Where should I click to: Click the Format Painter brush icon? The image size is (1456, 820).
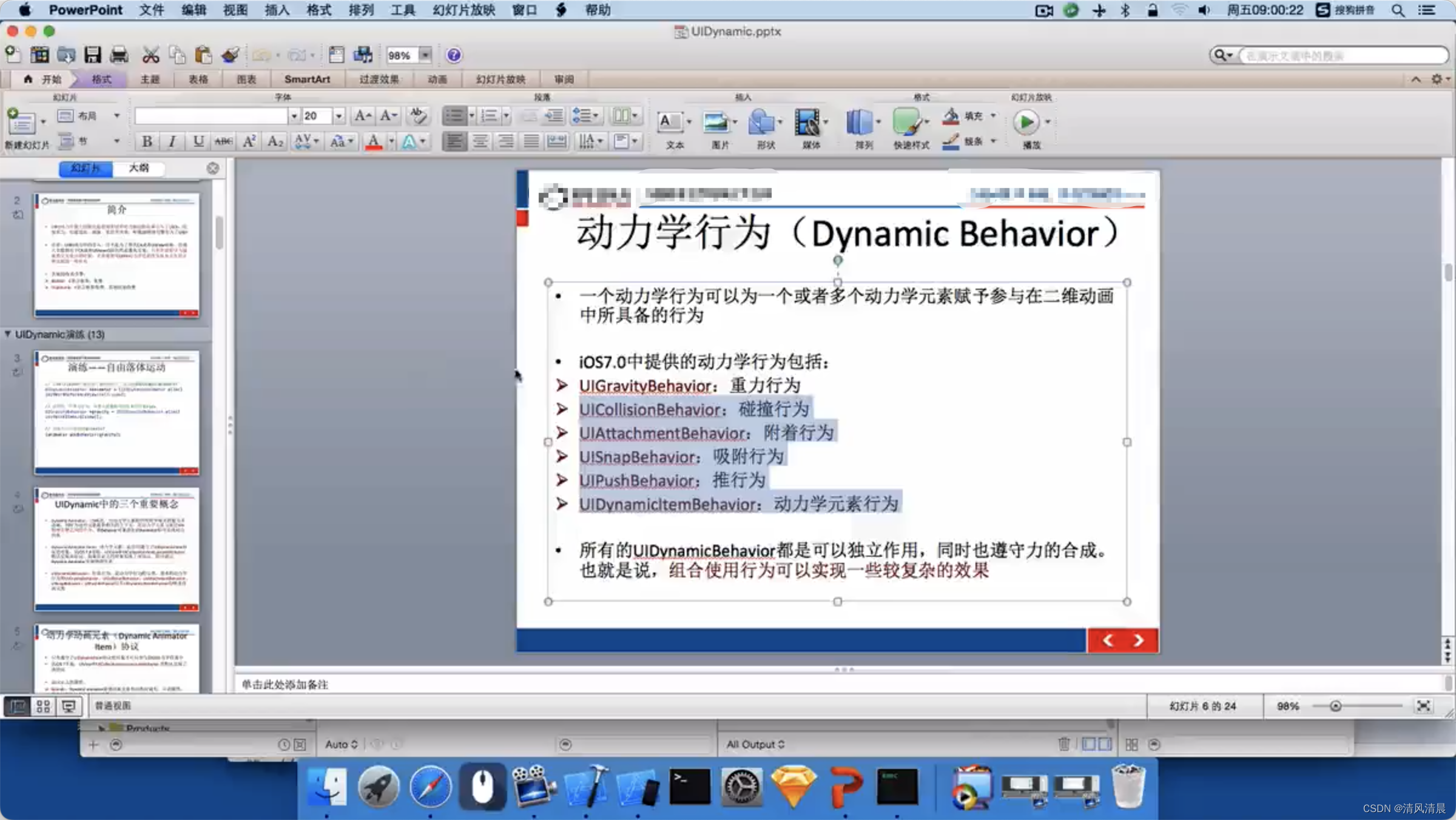230,55
